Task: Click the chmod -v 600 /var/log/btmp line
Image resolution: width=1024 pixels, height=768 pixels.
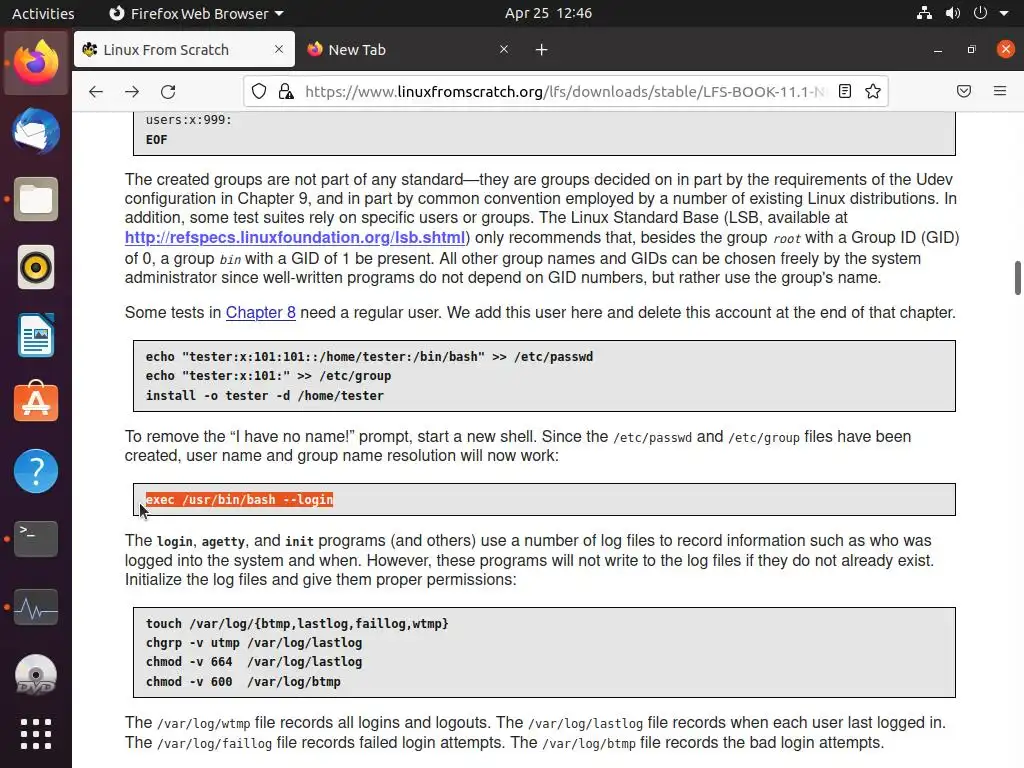Action: [243, 682]
